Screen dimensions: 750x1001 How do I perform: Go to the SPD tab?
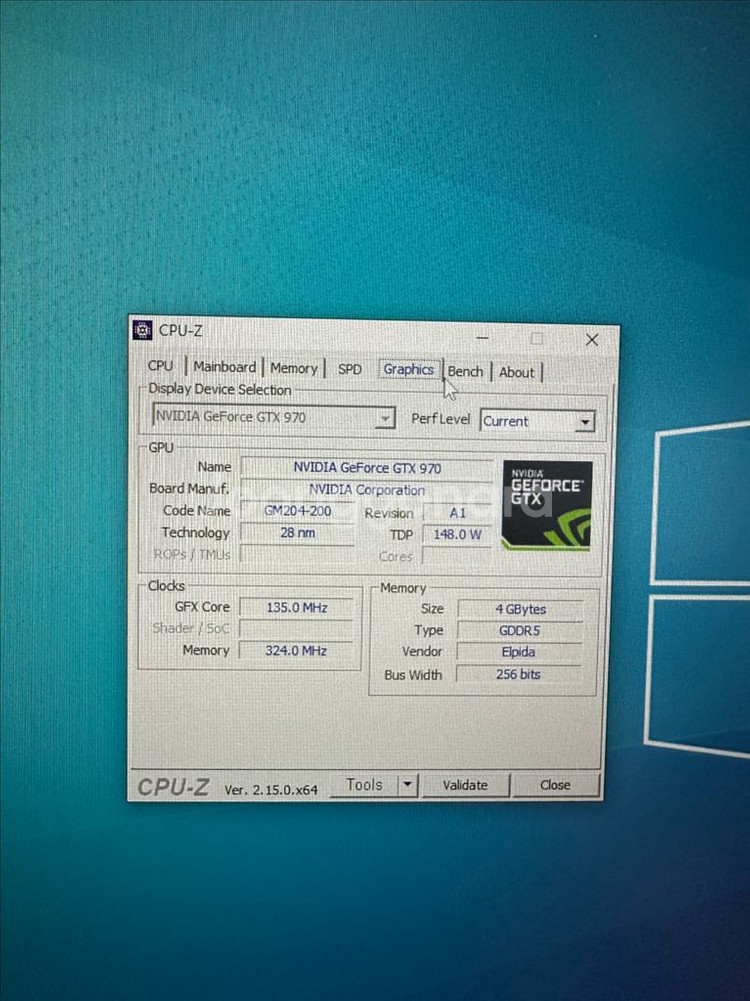(x=349, y=369)
